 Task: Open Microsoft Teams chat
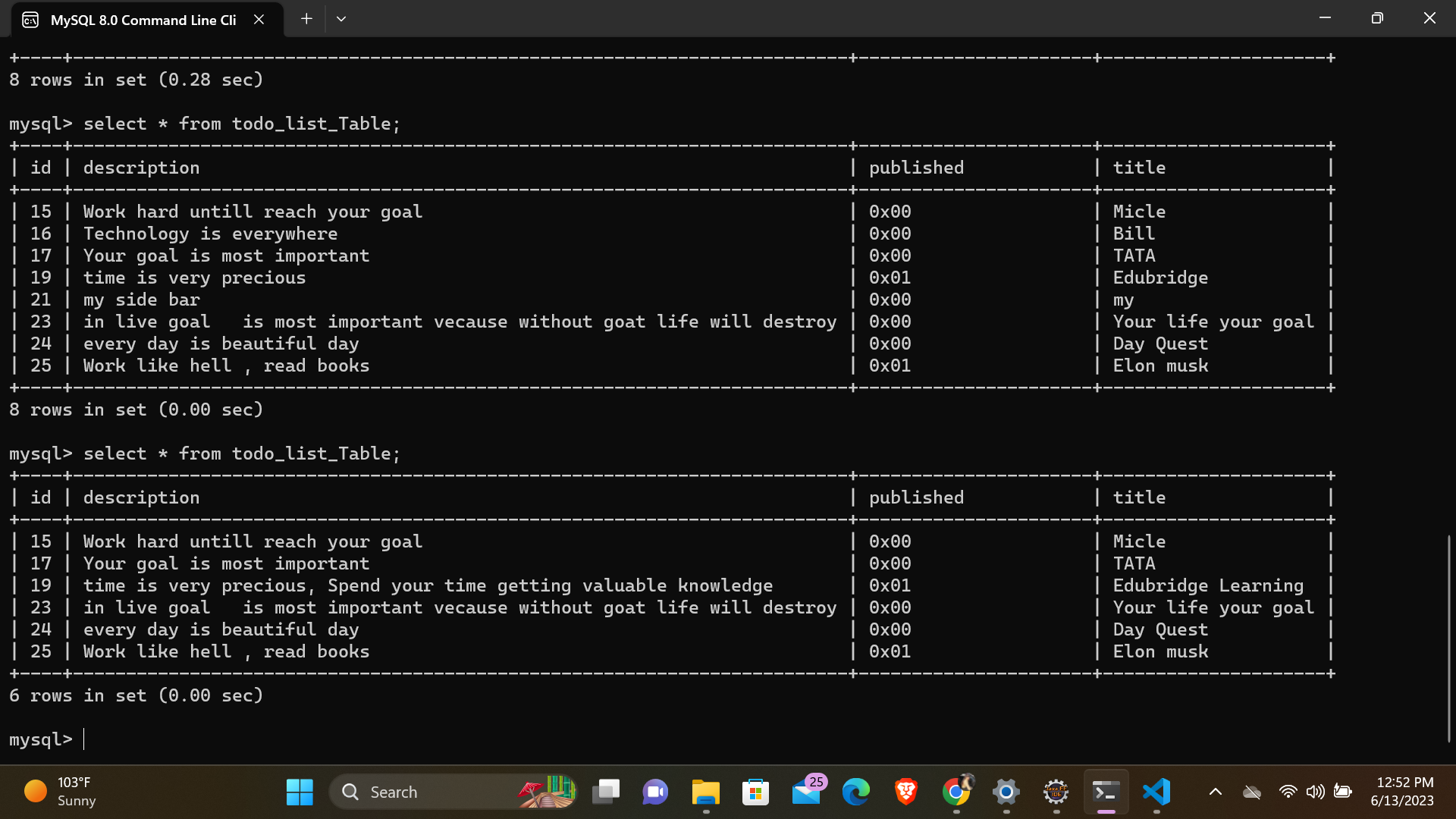click(655, 792)
